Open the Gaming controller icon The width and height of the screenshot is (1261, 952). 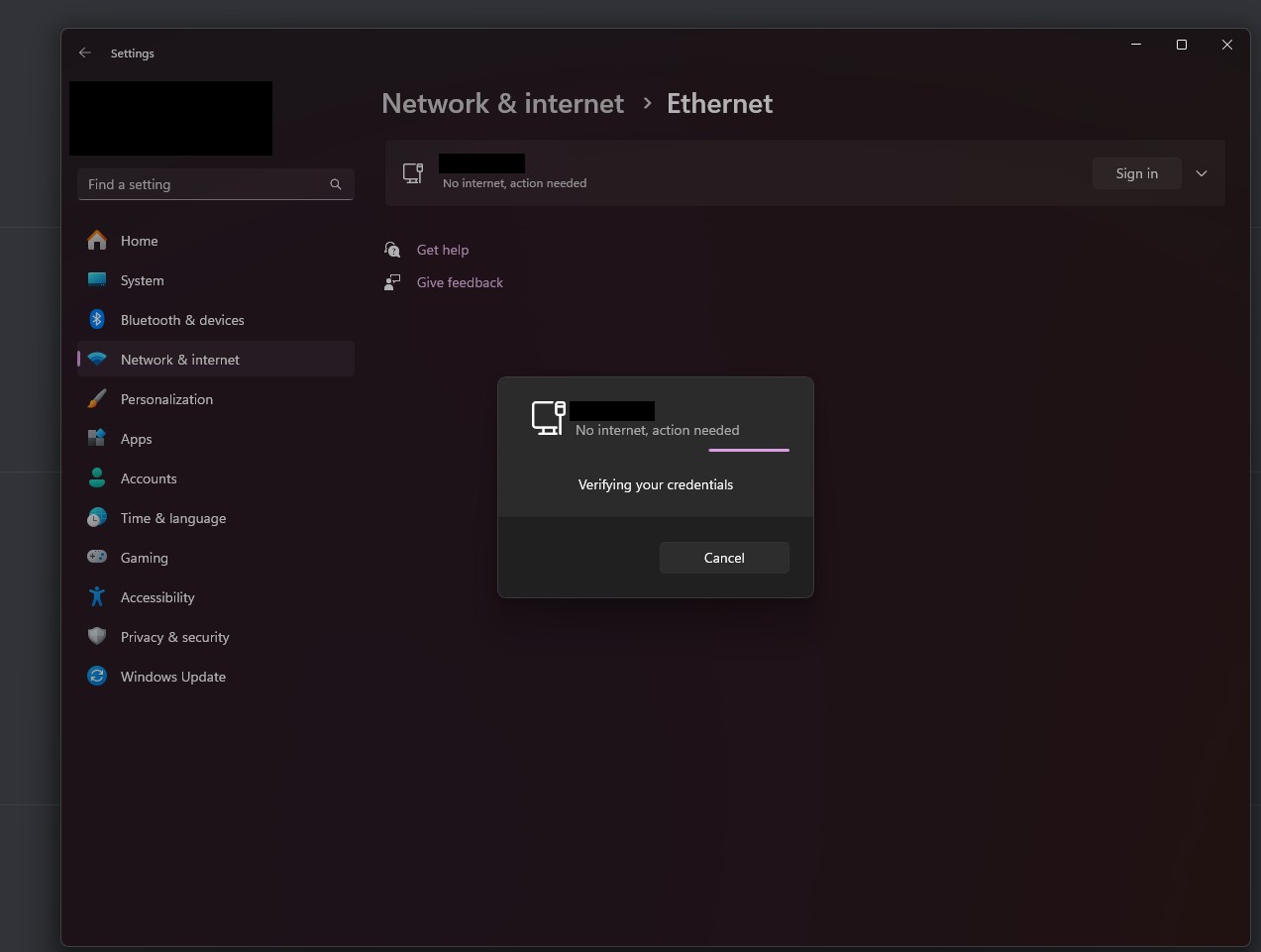click(97, 558)
